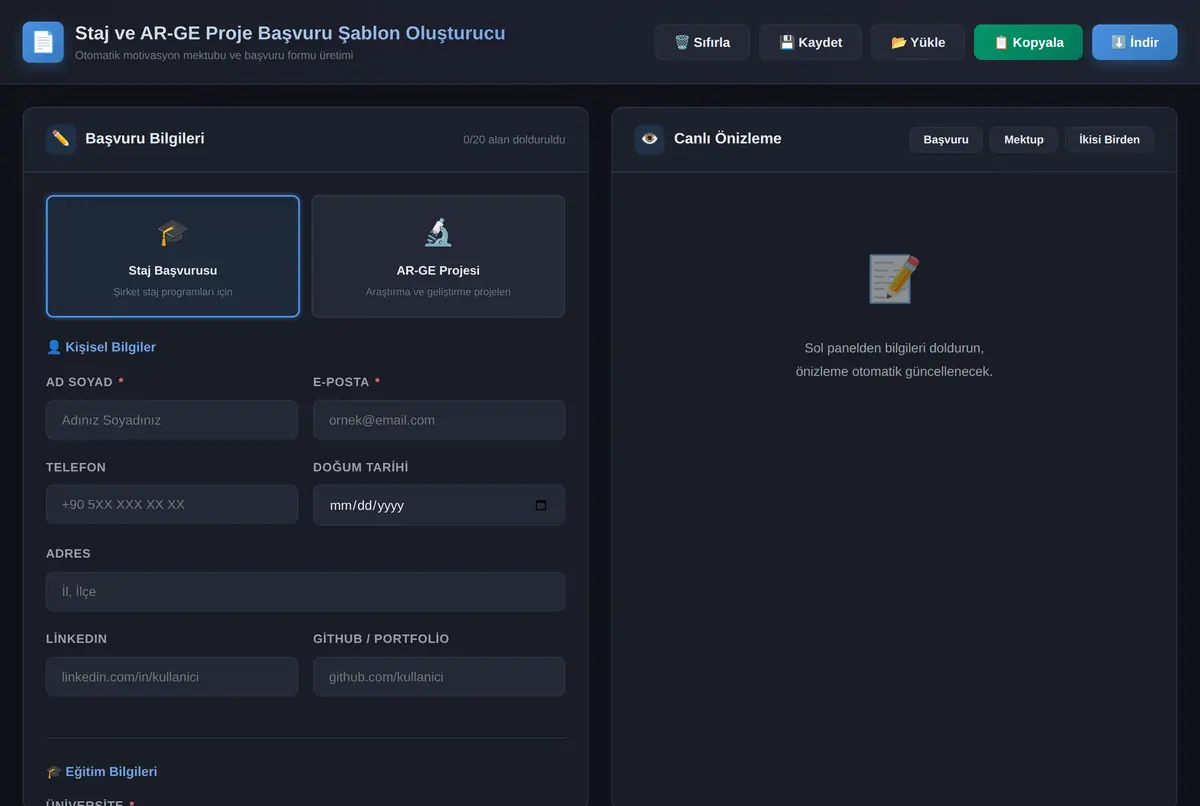The image size is (1200, 806).
Task: Click the pencil icon beside Başvuru Bilgileri
Action: (x=61, y=139)
